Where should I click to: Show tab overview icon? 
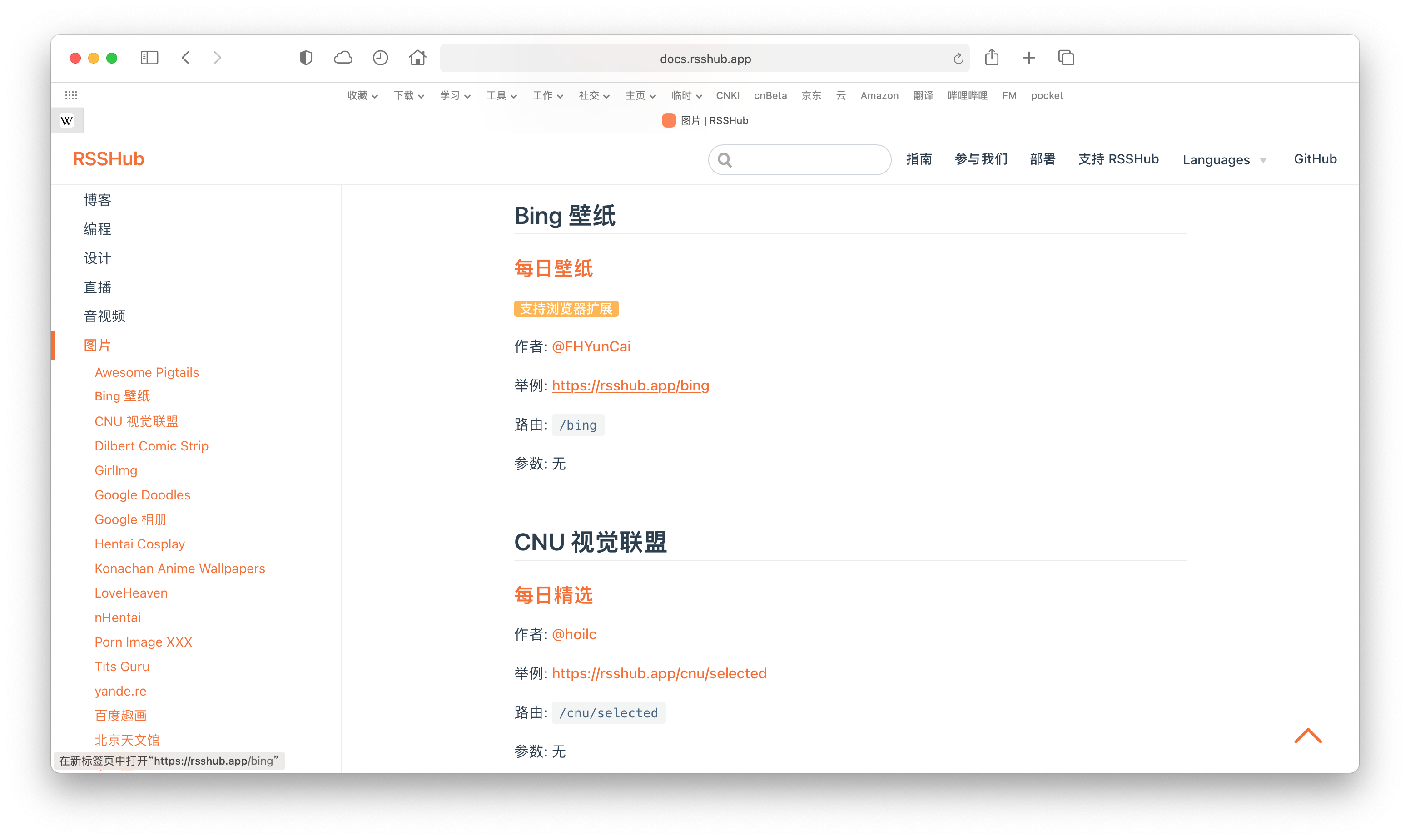coord(1066,58)
